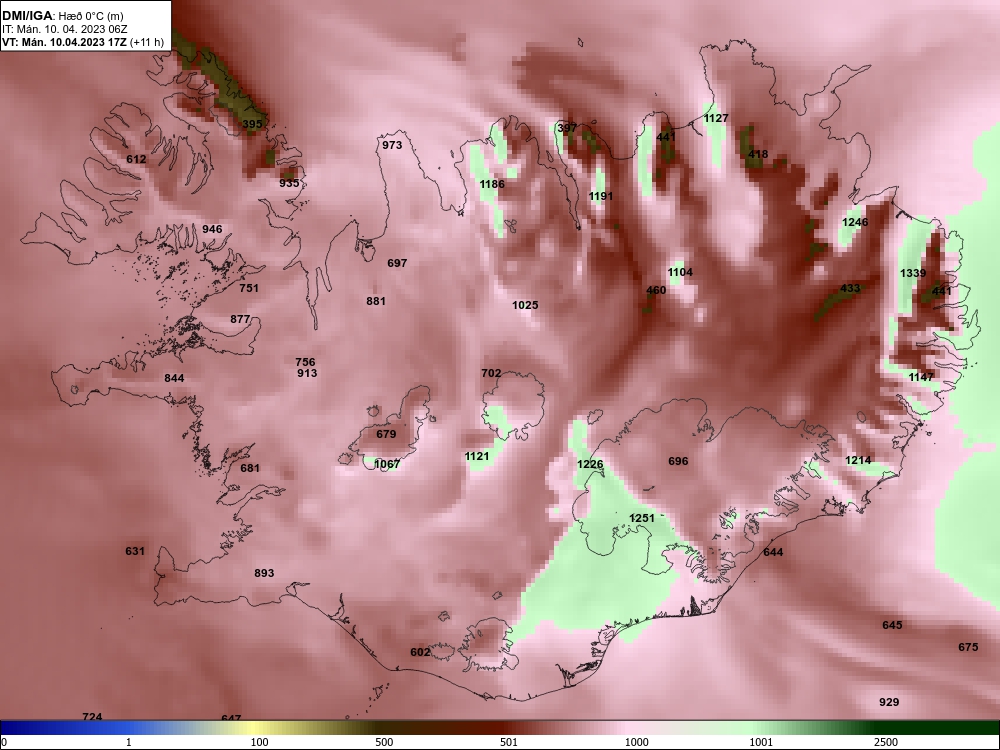Click the 1000 label on the color scale
1000x750 pixels.
pos(637,742)
